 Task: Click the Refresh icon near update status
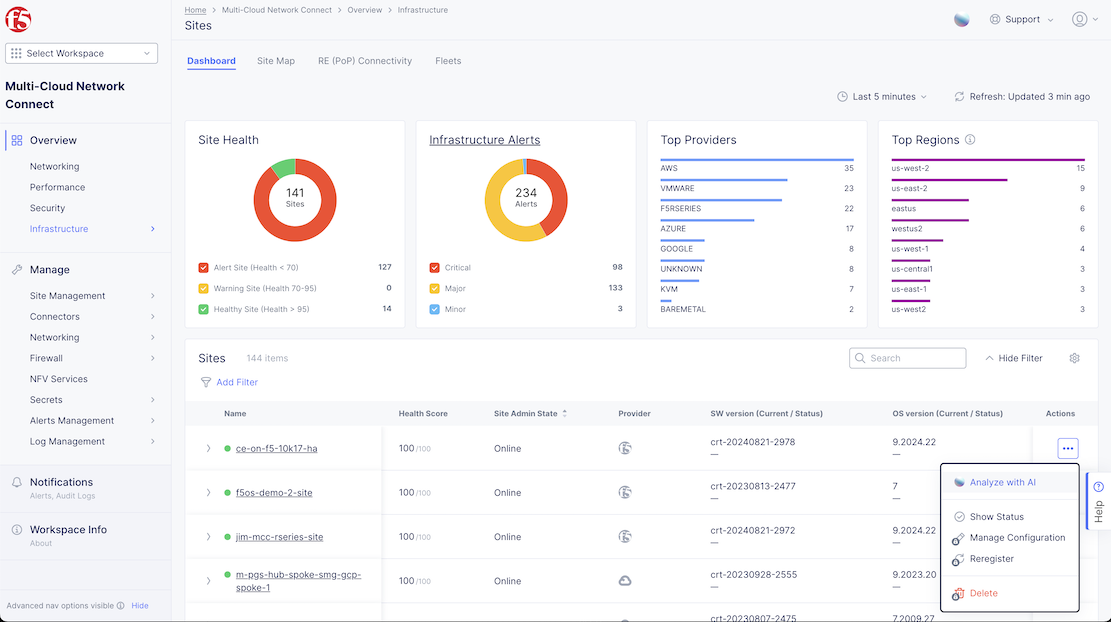click(x=959, y=97)
